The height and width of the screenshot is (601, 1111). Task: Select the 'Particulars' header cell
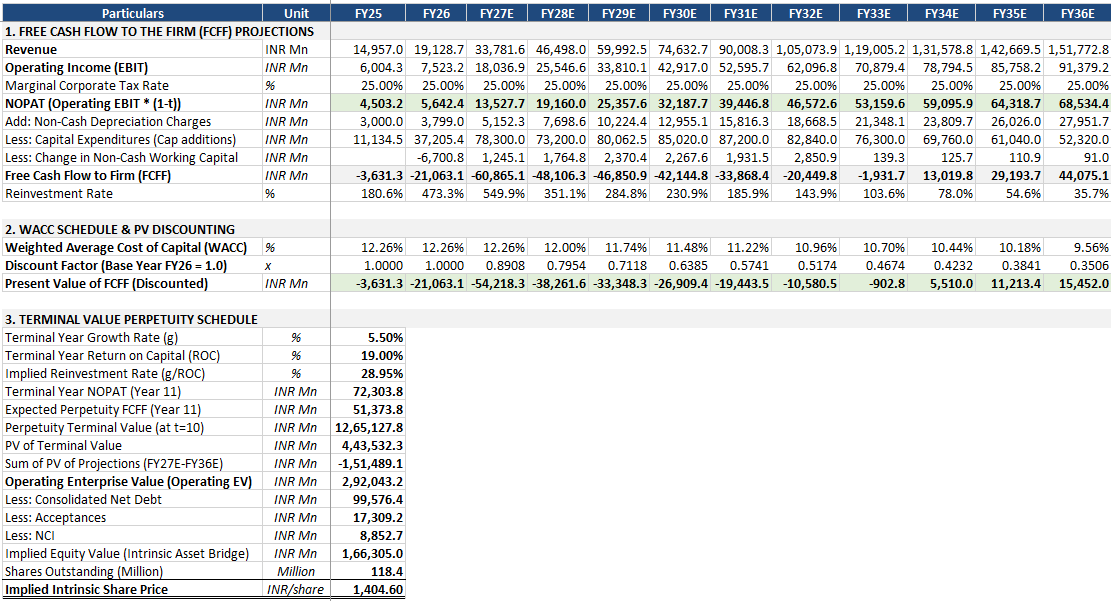132,13
